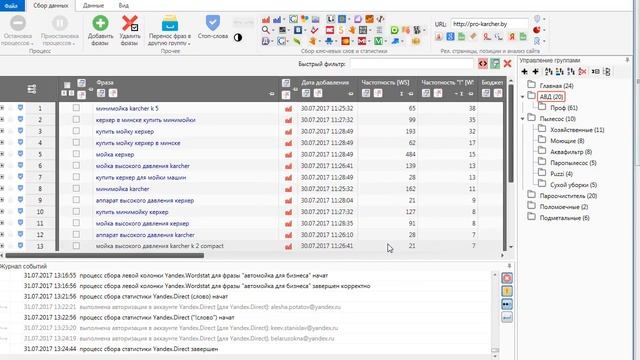Open dropdown arrow next to magnifying glass icon
This screenshot has width=640, height=360.
pyautogui.click(x=273, y=30)
